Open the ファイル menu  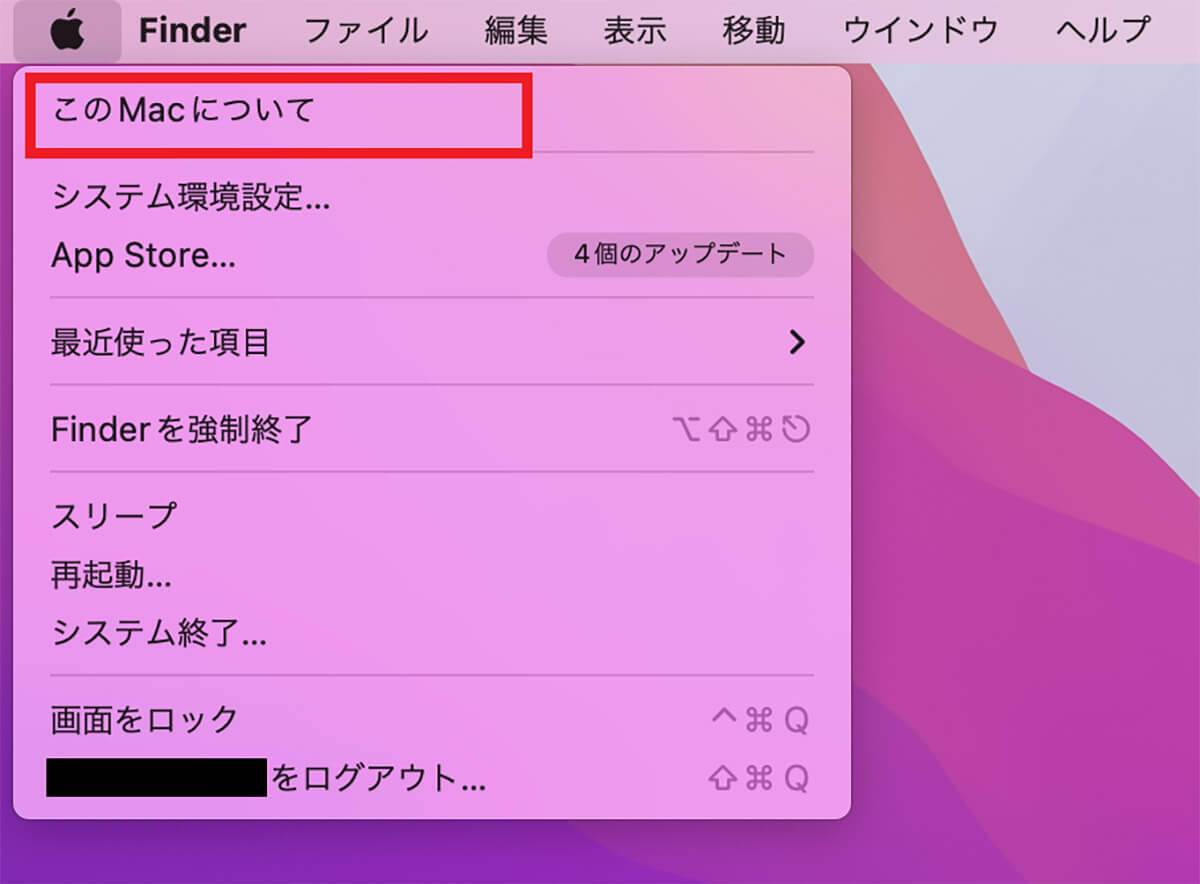click(x=365, y=30)
